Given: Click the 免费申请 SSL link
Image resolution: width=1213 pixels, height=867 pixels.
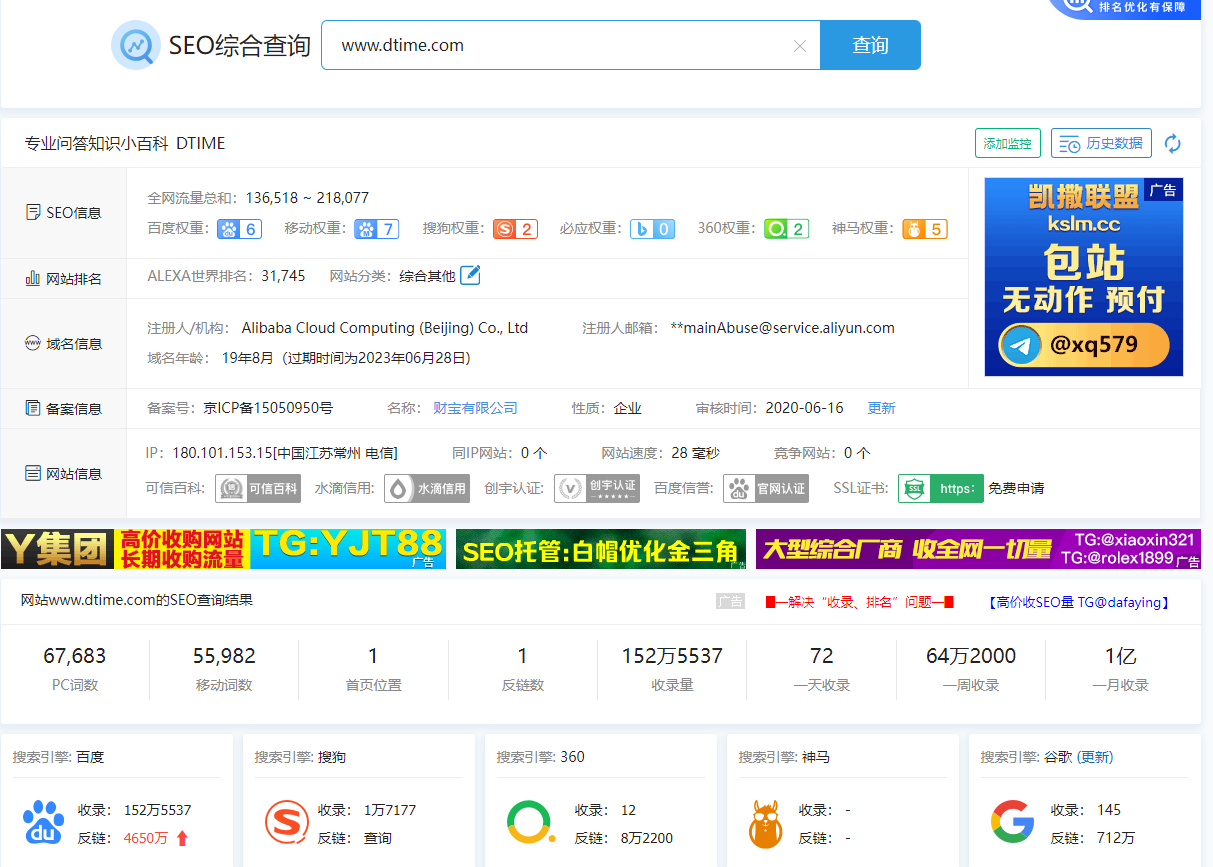Looking at the screenshot, I should pos(1016,489).
